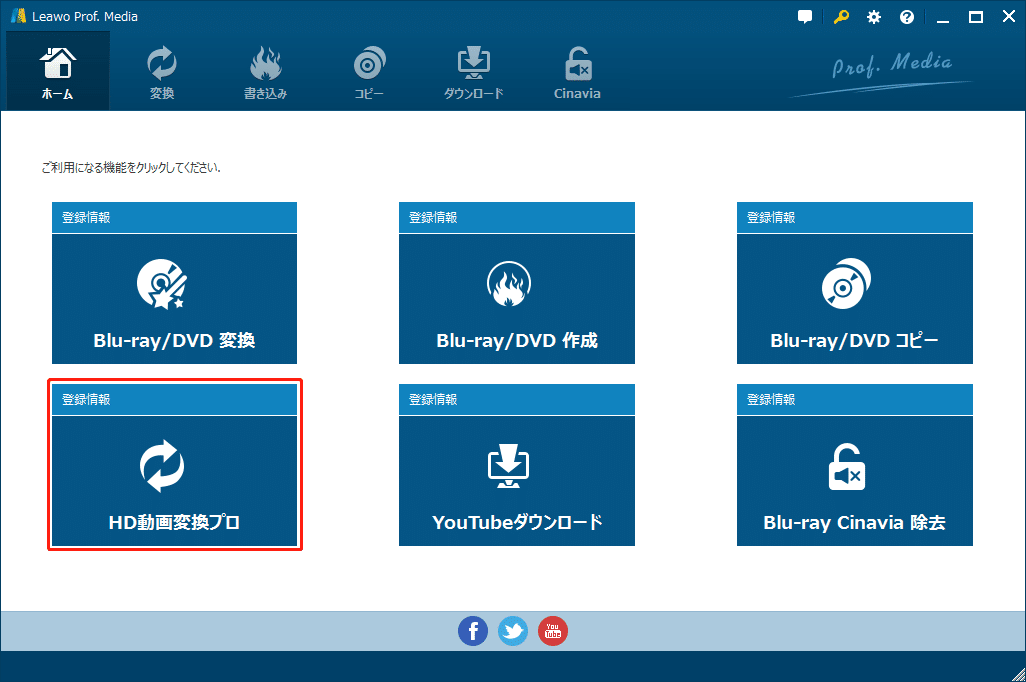The width and height of the screenshot is (1026, 682).
Task: Click the コピー (Copy) flame-free disc icon
Action: 369,63
